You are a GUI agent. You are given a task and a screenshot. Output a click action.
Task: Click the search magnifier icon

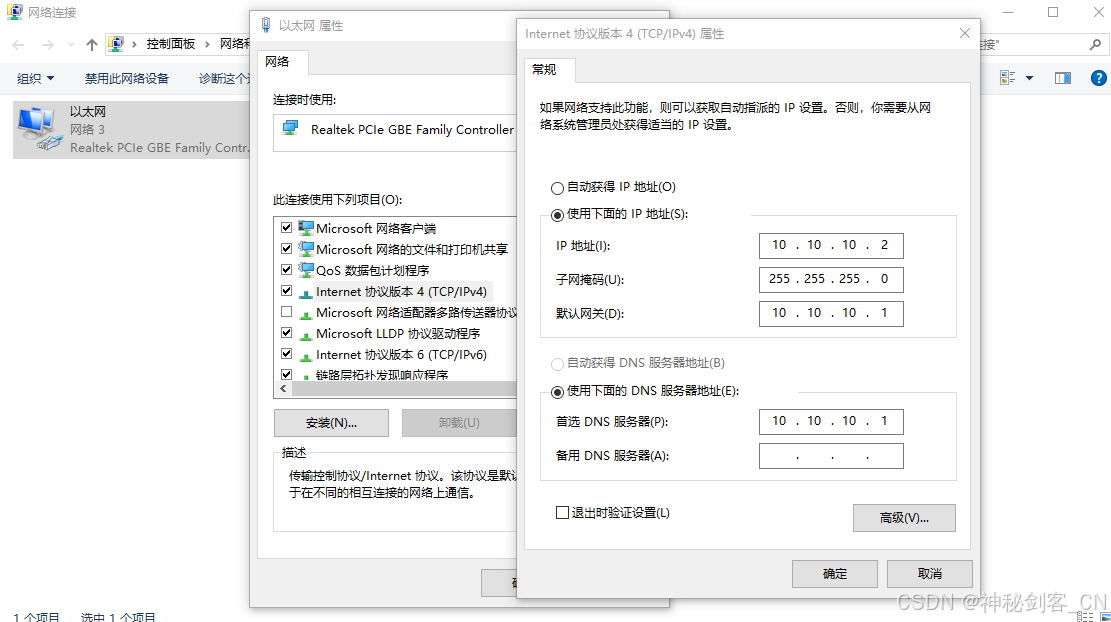click(1095, 45)
